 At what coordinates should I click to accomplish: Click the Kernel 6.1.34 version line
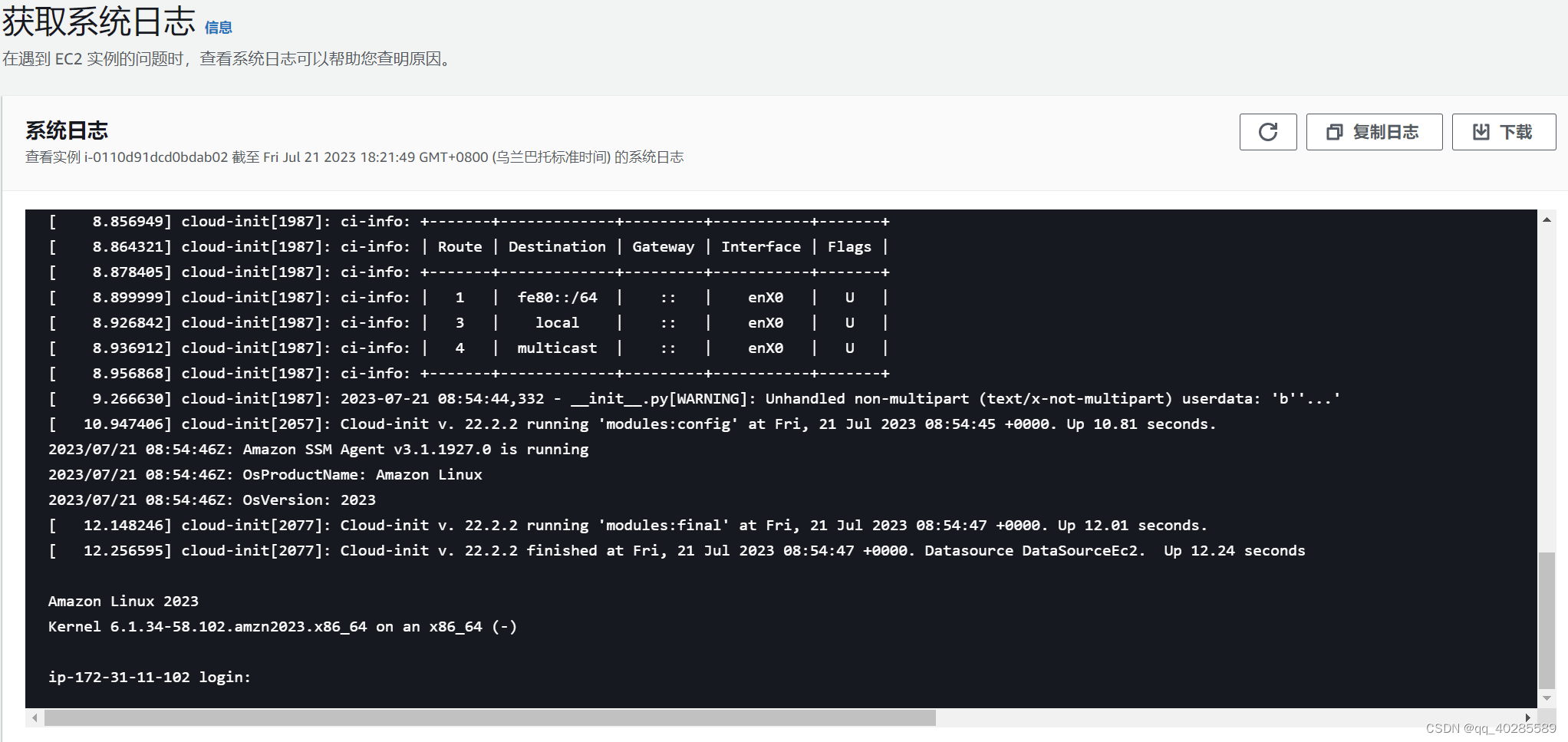pos(282,626)
